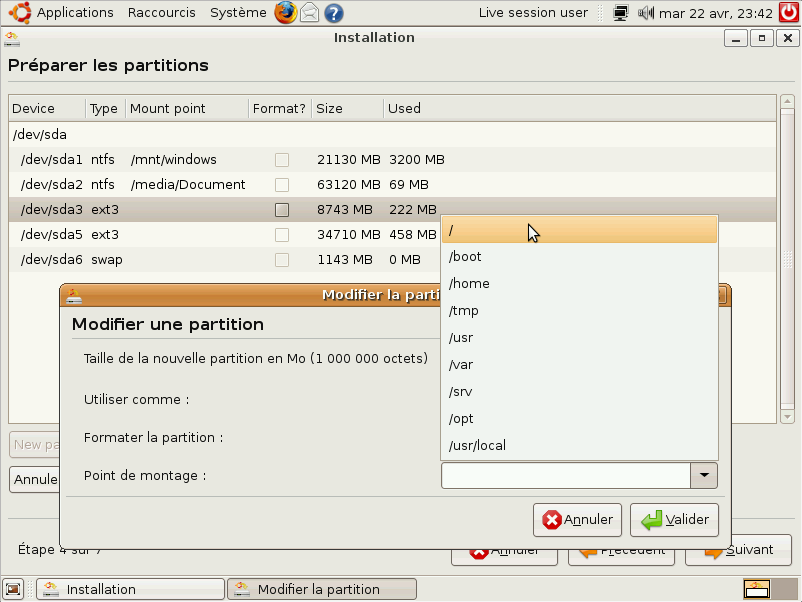This screenshot has width=802, height=602.
Task: Toggle format checkbox for /dev/sda3
Action: 282,210
